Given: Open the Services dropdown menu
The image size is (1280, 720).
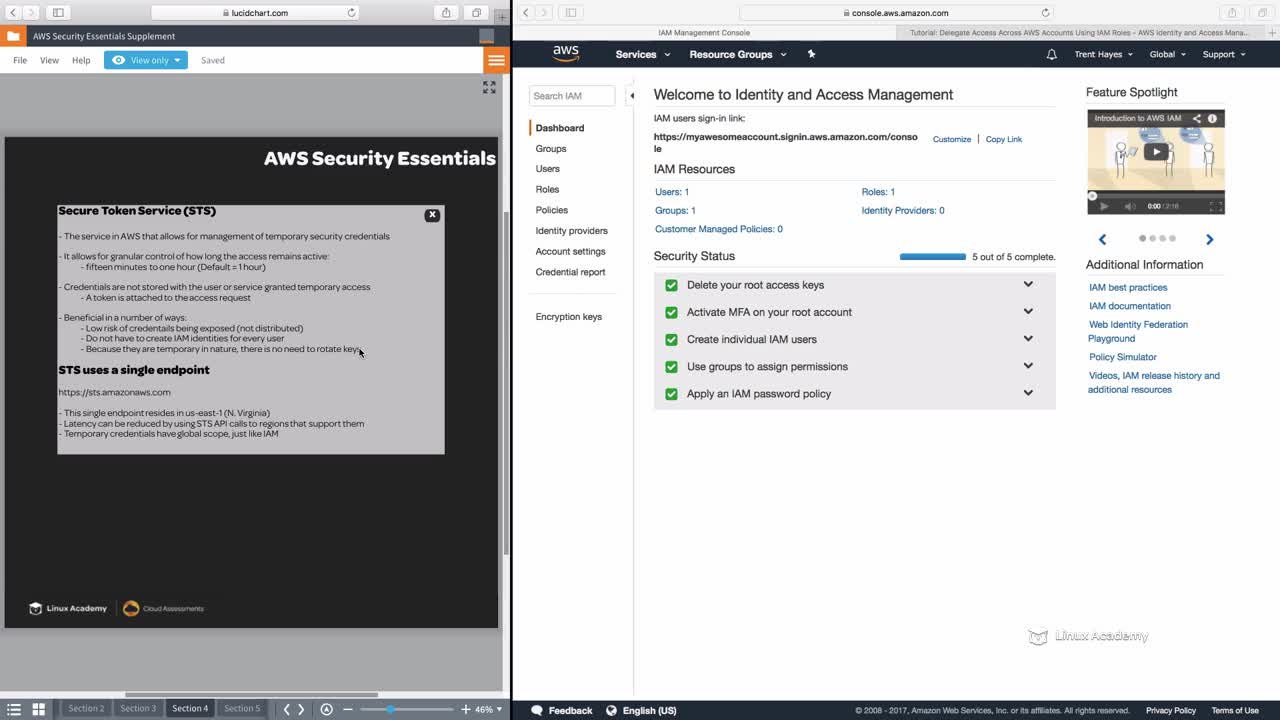Looking at the screenshot, I should [x=642, y=55].
